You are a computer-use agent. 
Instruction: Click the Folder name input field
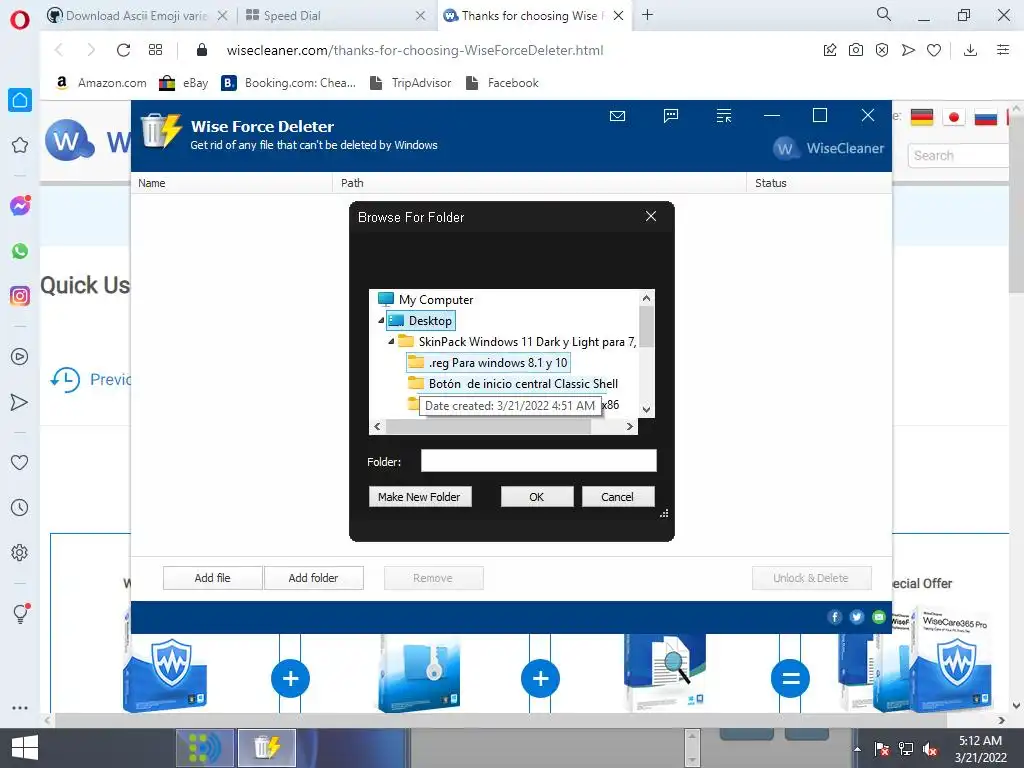[x=539, y=461]
